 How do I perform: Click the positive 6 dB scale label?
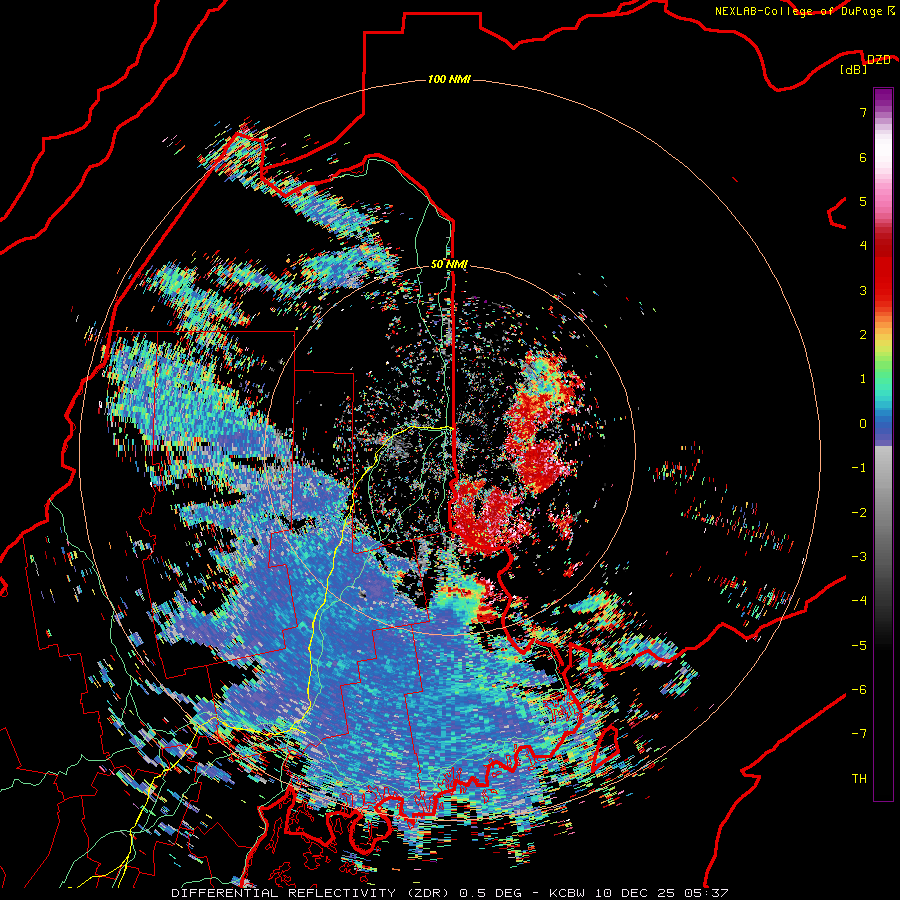click(863, 157)
